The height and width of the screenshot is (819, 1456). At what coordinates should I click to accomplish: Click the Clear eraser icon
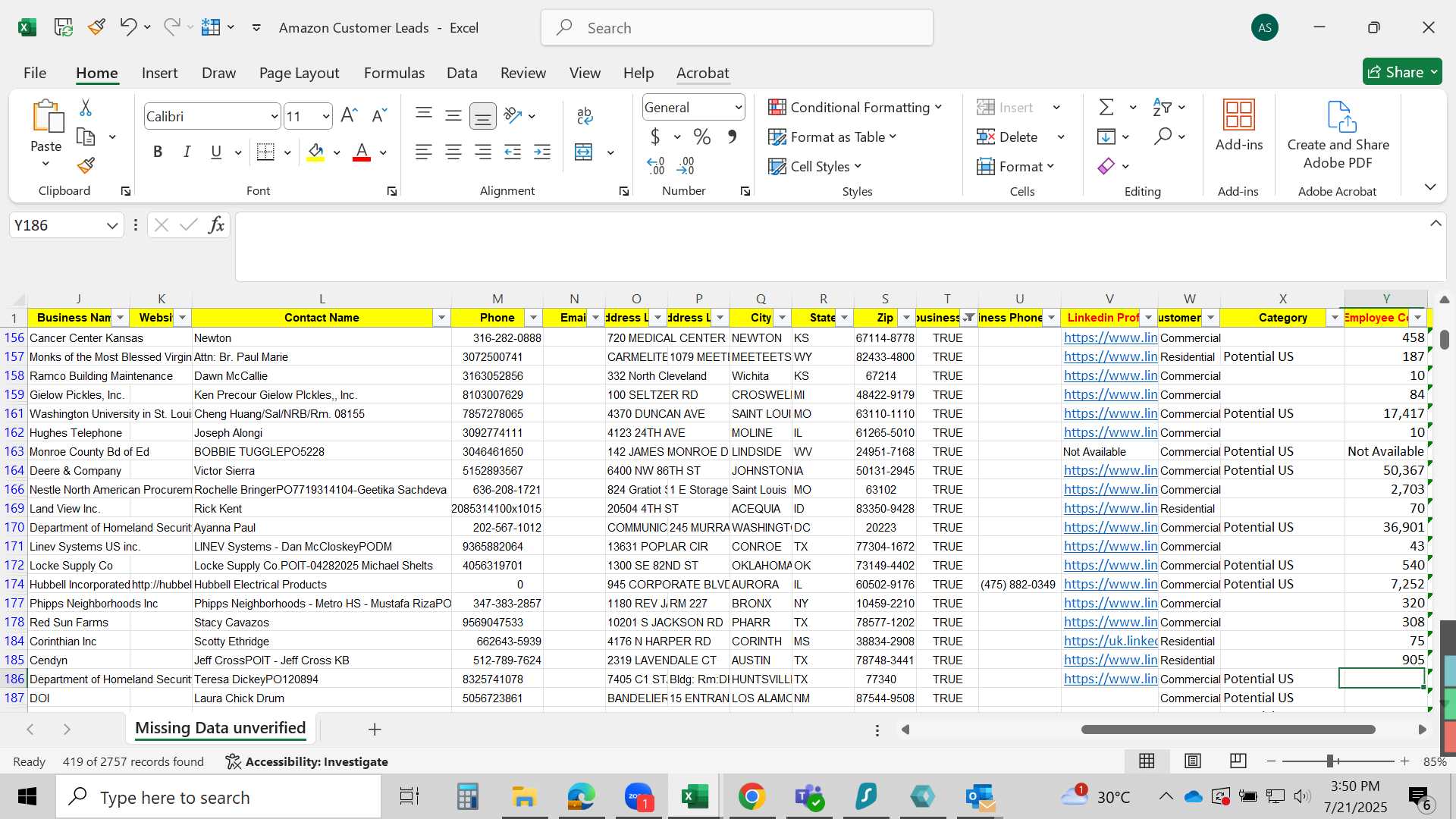coord(1106,165)
